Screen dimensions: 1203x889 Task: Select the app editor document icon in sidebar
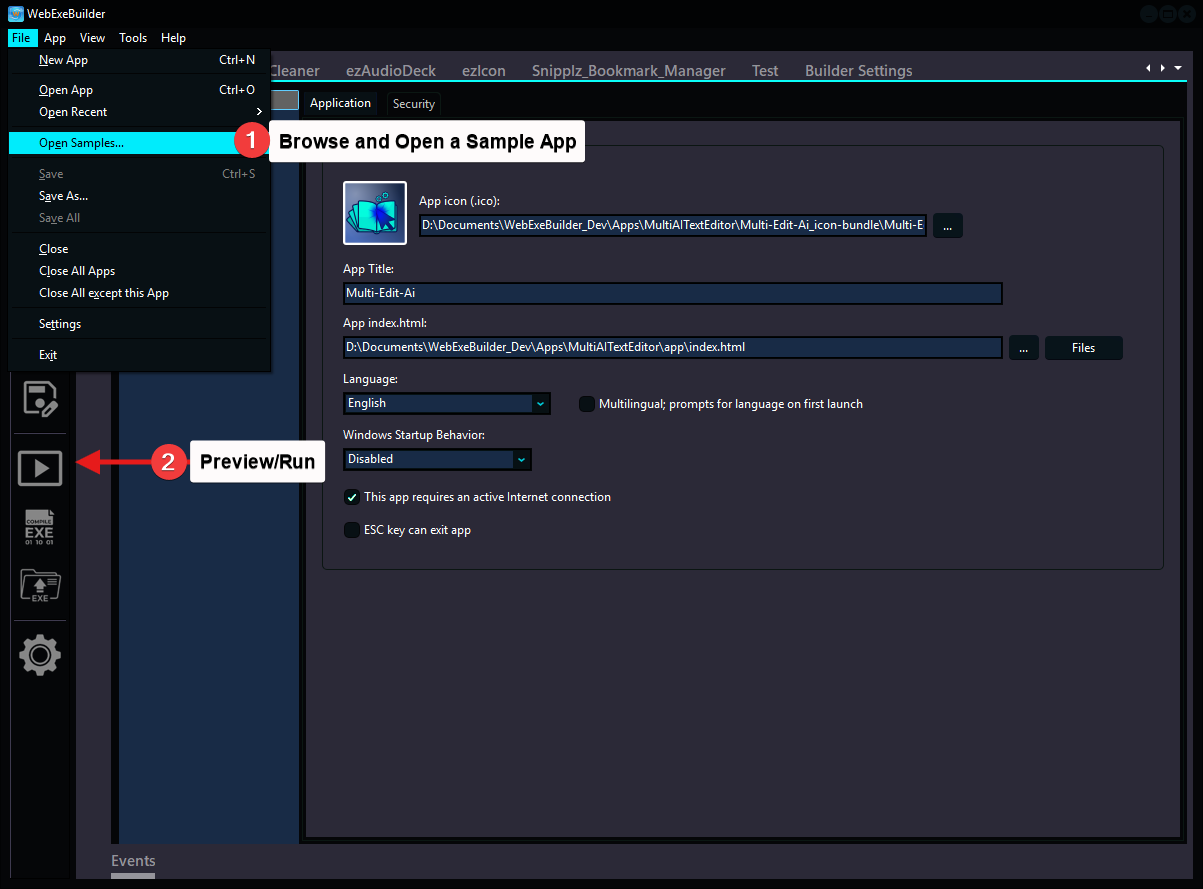coord(39,400)
